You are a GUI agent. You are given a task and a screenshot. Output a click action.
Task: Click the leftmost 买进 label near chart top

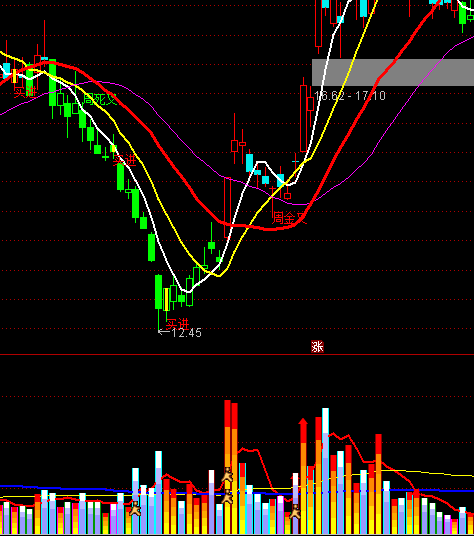pos(25,92)
